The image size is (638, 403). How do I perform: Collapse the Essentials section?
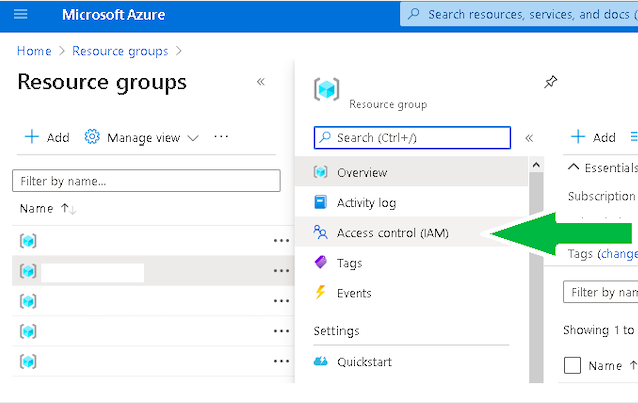[x=573, y=167]
